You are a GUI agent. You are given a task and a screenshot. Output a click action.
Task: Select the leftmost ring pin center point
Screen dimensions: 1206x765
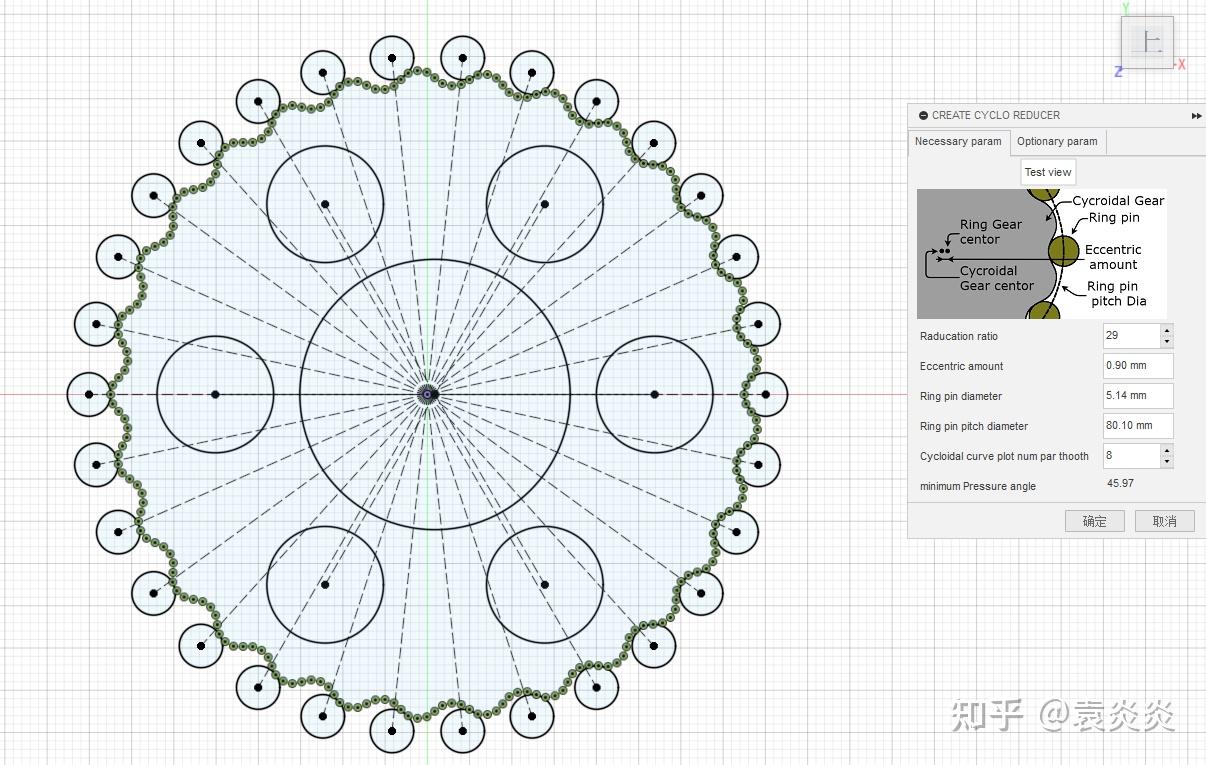click(89, 394)
